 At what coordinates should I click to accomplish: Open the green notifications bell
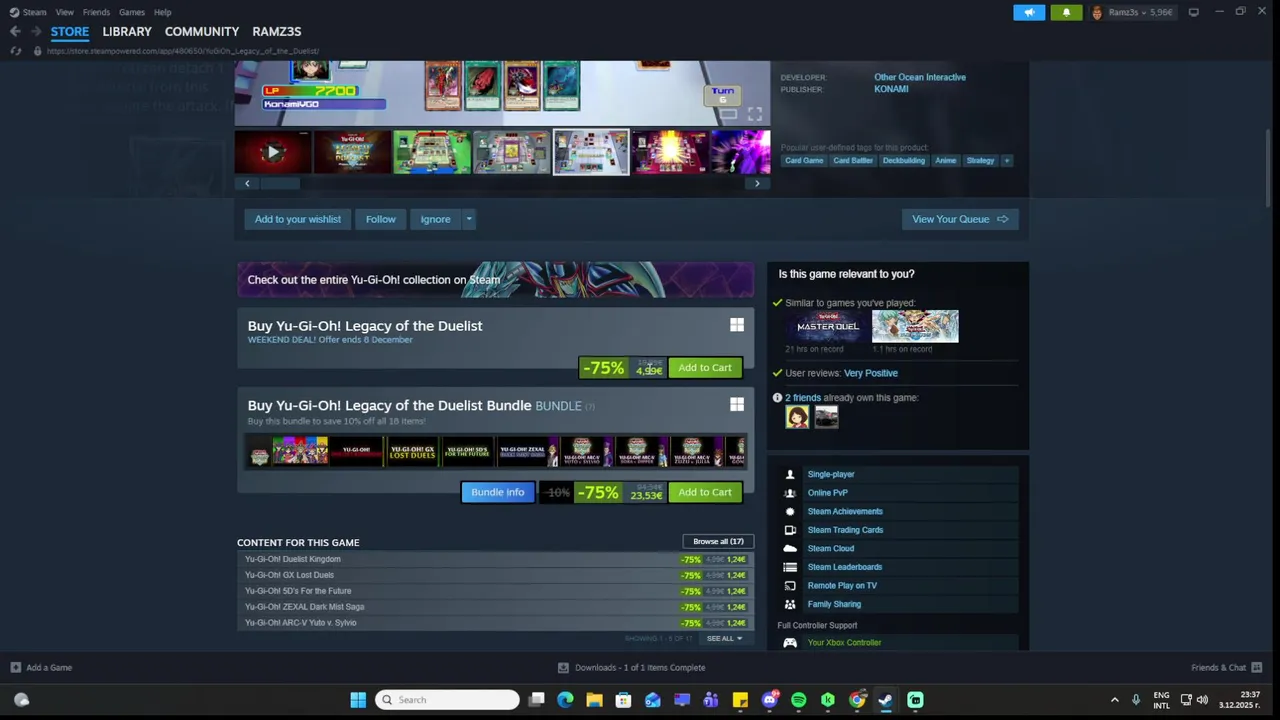click(1066, 12)
